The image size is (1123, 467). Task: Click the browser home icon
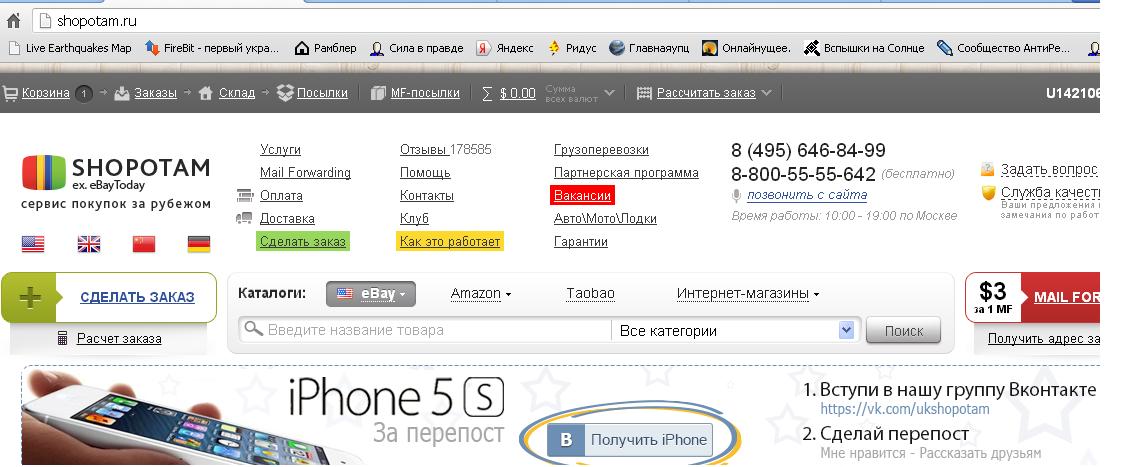point(13,21)
